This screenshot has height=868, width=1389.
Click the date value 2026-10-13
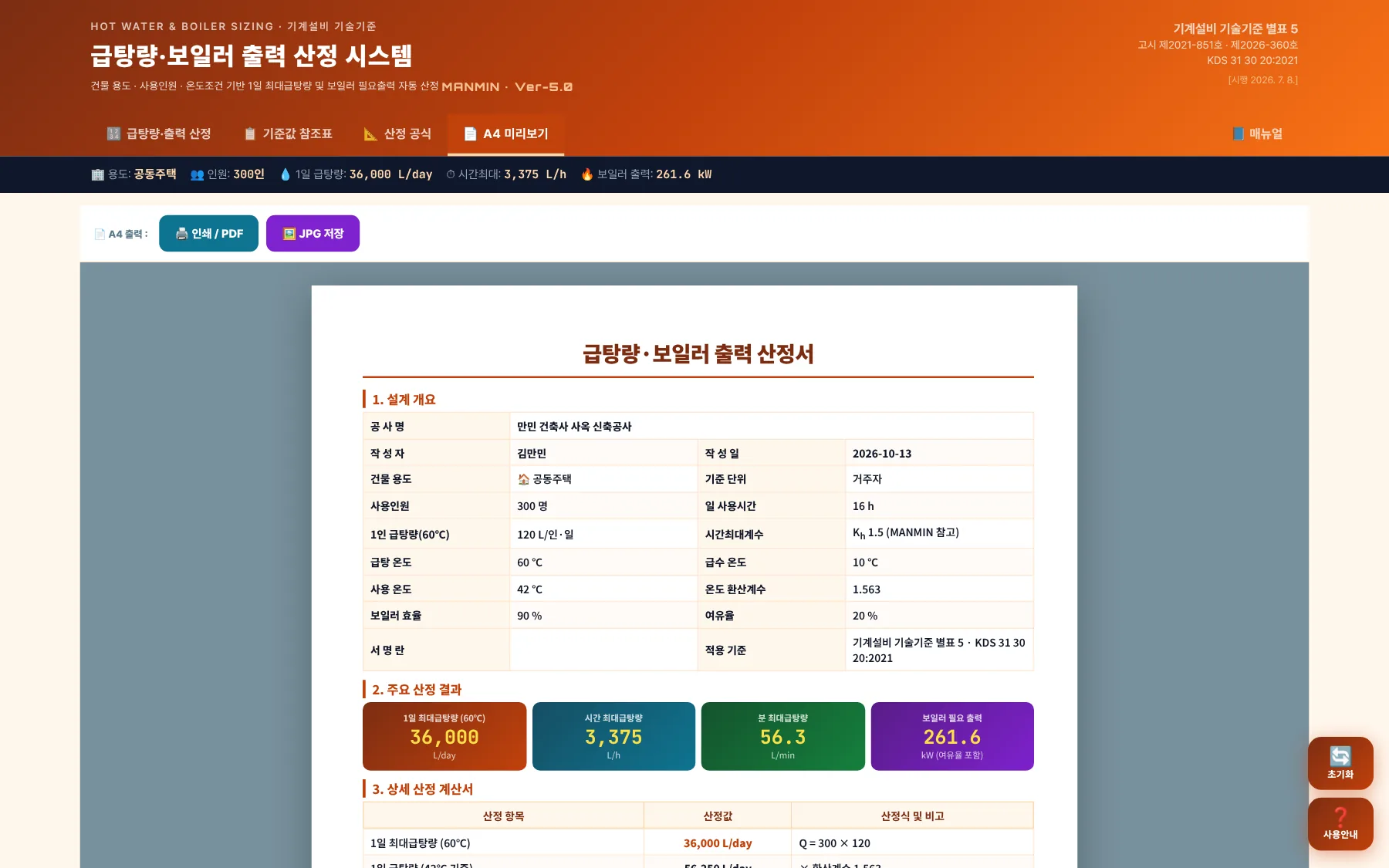(x=882, y=454)
